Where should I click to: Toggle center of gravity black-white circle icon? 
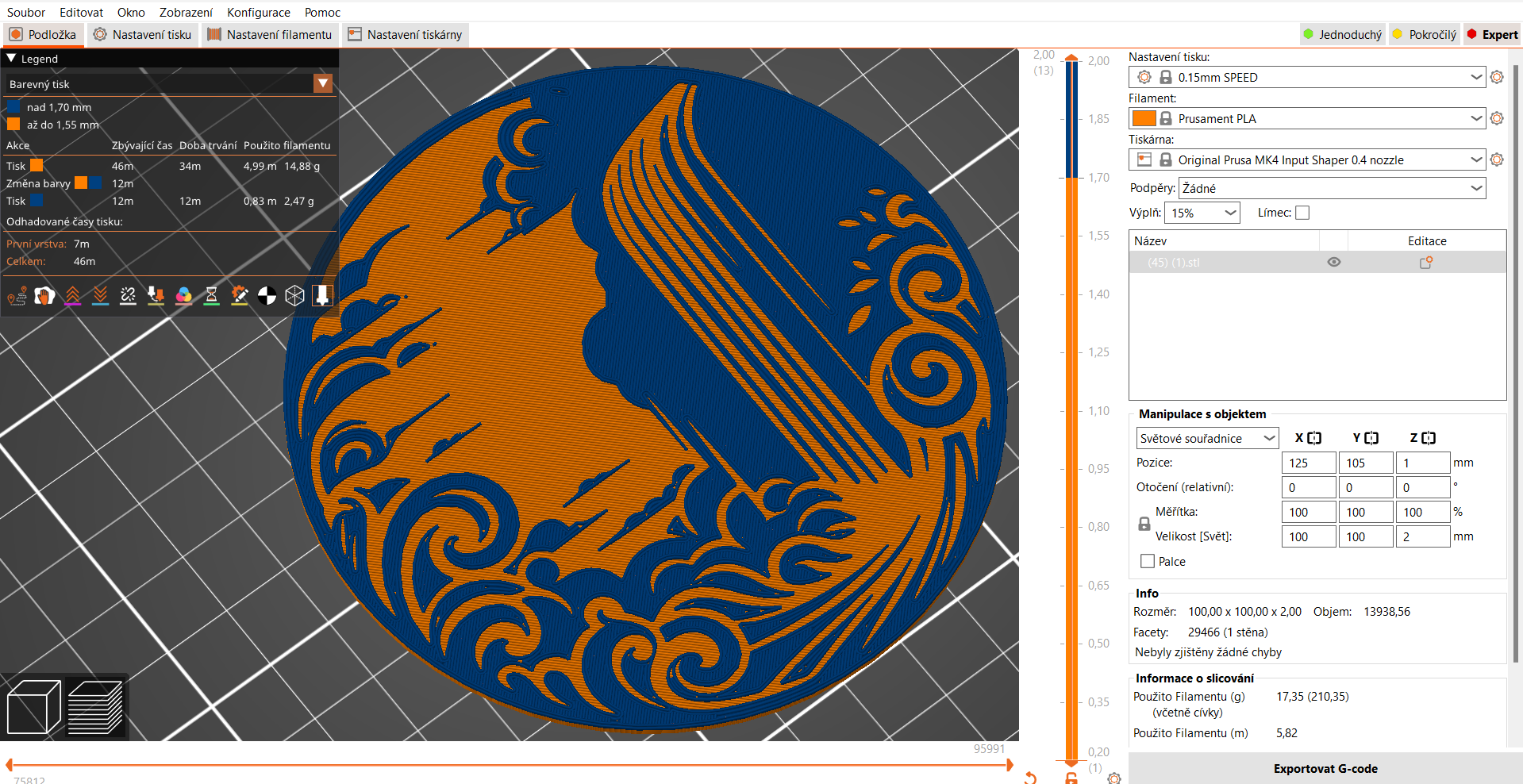[x=267, y=296]
